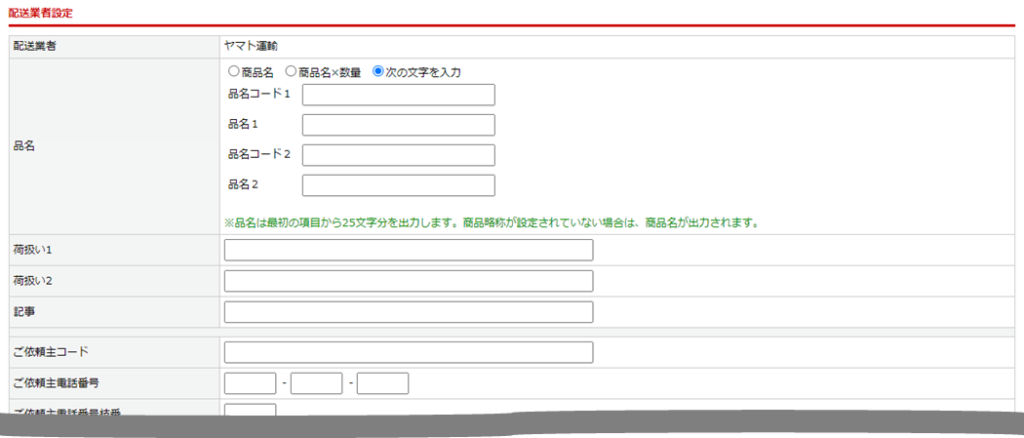
Task: Click the ご依頼主電話番号 label
Action: coord(56,383)
